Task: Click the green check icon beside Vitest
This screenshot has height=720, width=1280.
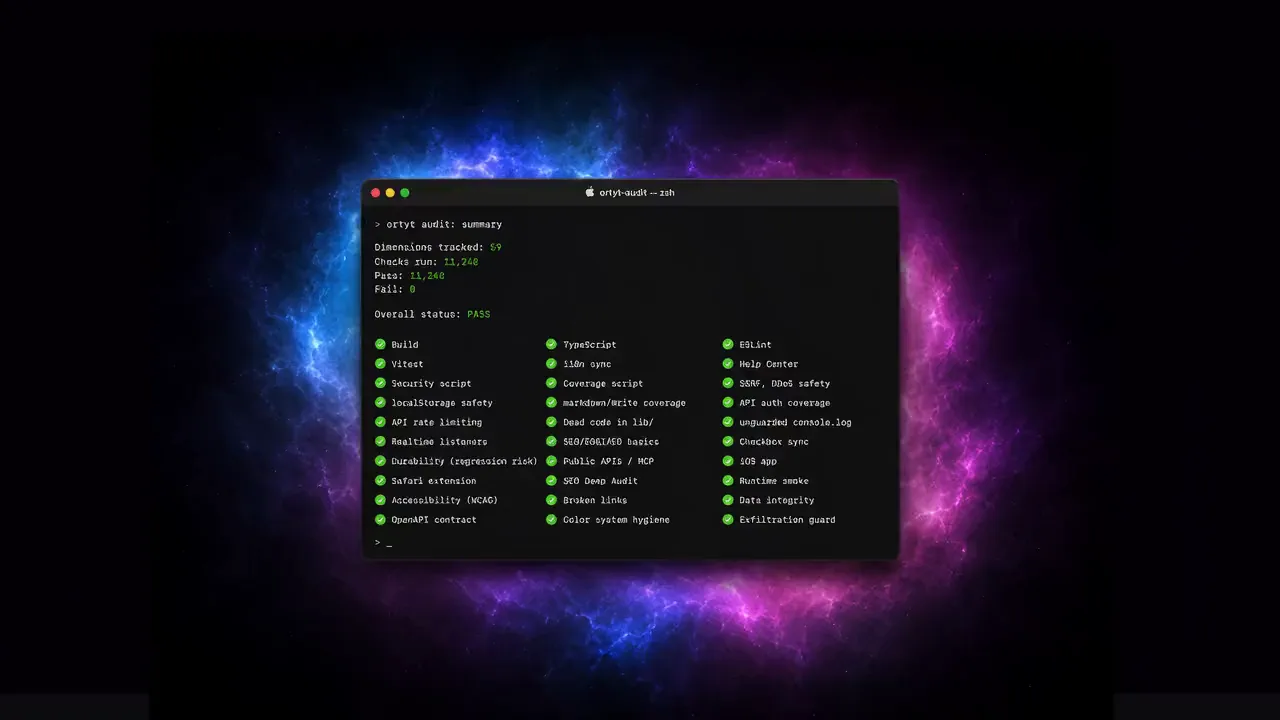Action: point(380,364)
